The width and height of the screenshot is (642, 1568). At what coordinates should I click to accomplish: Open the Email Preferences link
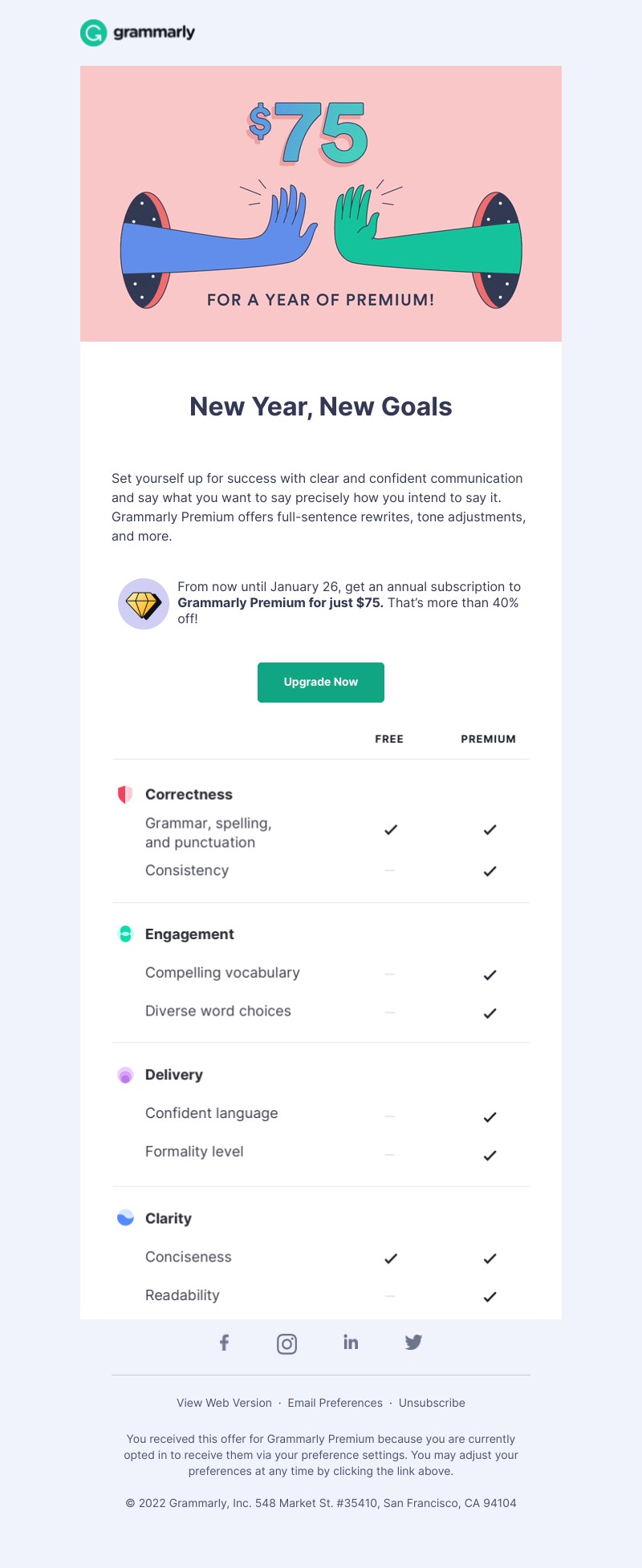click(x=335, y=1403)
